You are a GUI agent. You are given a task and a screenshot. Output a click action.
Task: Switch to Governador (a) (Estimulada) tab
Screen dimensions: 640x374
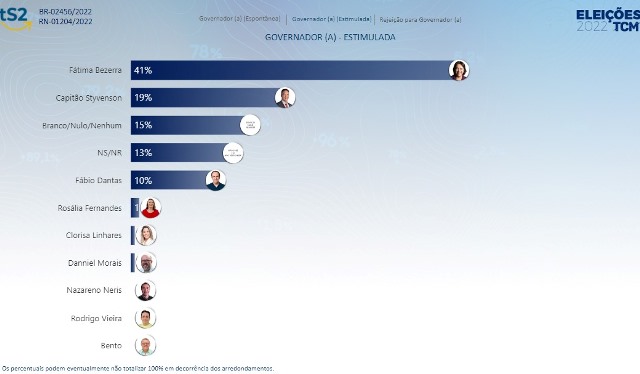click(x=331, y=19)
